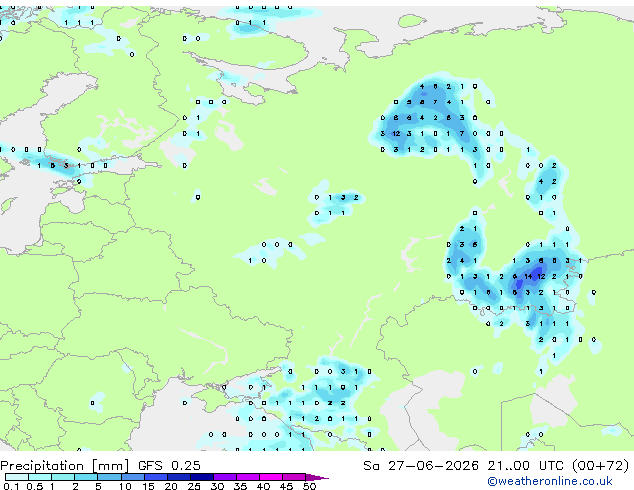The image size is (634, 490).
Task: Click the '(00+72)' forecast offset text
Action: [x=600, y=466]
